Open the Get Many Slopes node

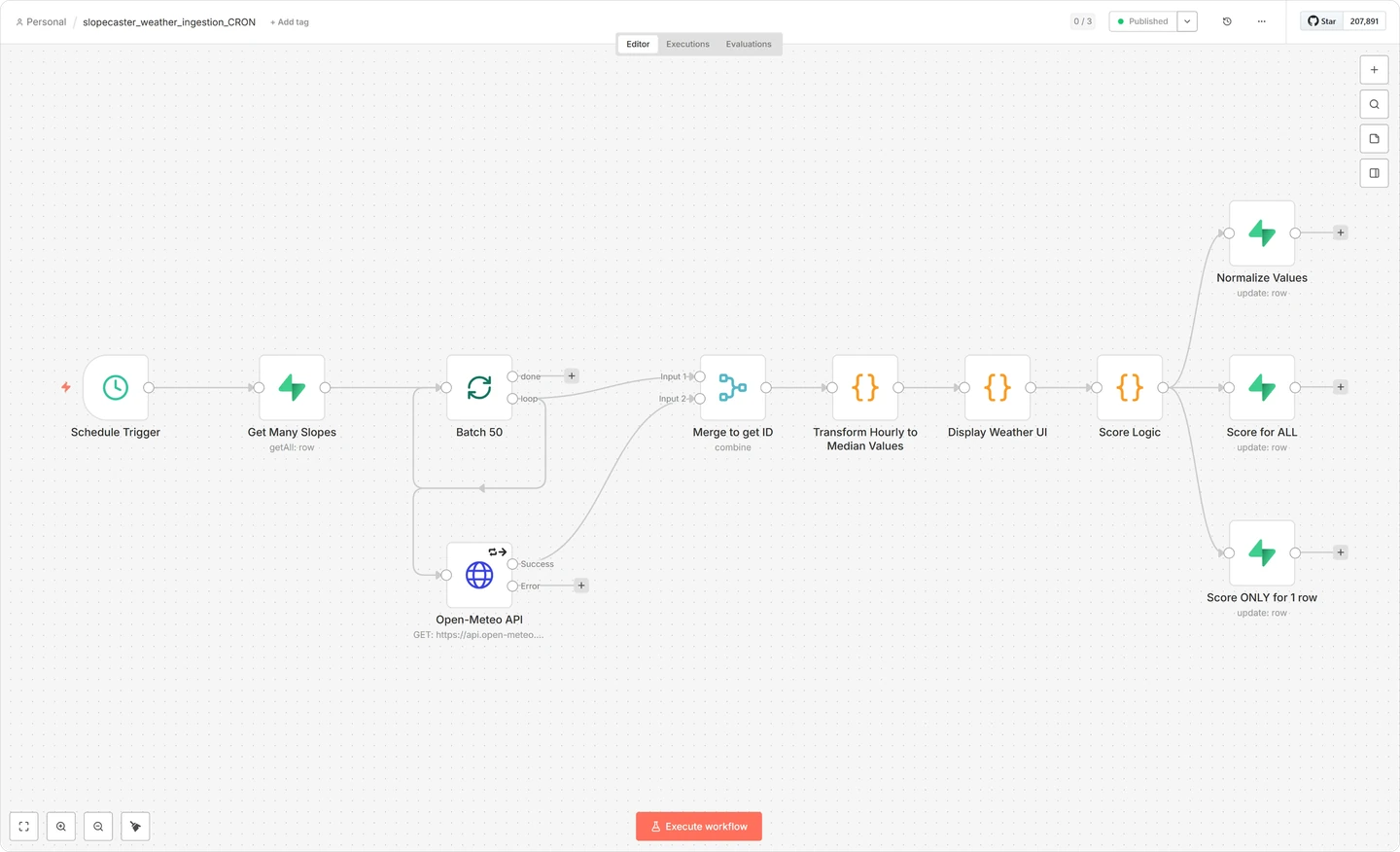pos(292,387)
